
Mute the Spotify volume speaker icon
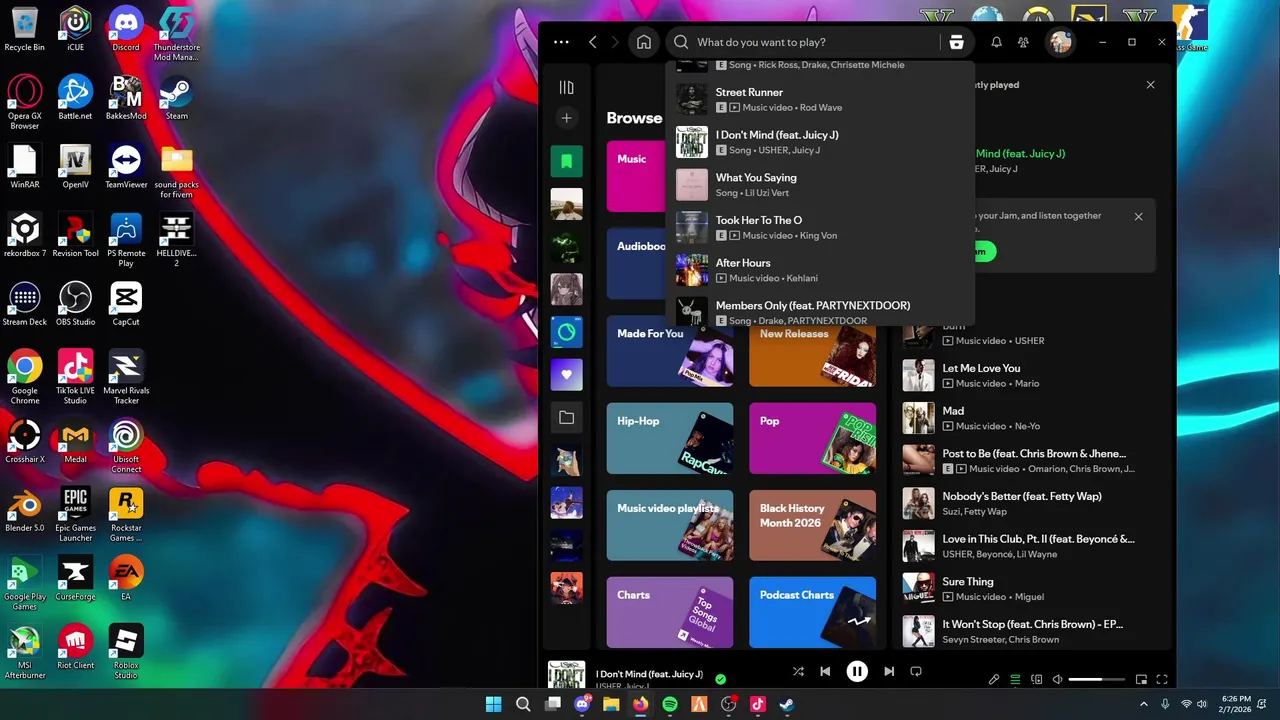1058,680
